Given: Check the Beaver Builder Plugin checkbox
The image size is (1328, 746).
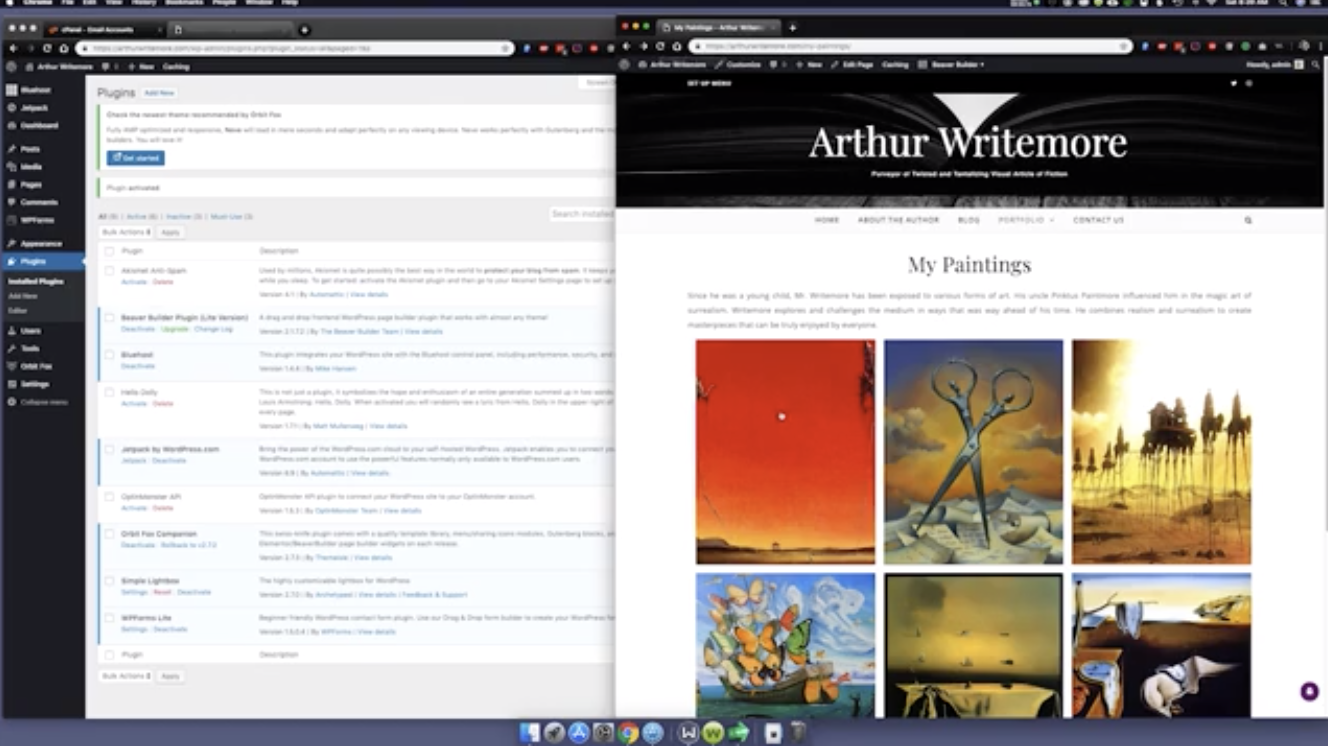Looking at the screenshot, I should [x=110, y=317].
